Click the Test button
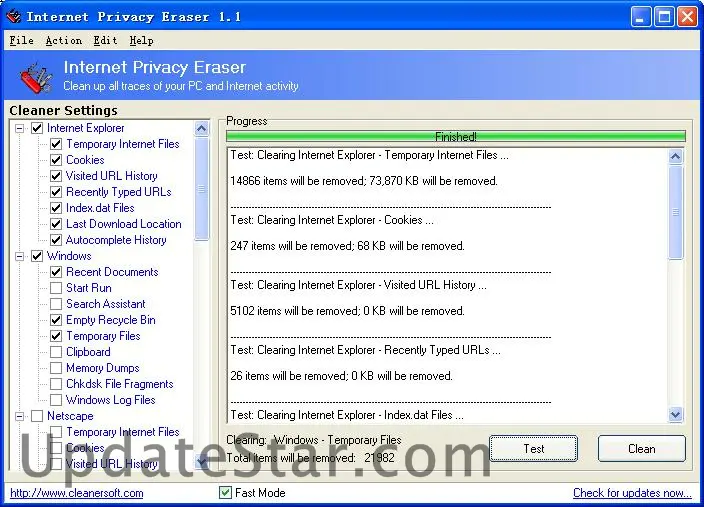Viewport: 704px width, 507px height. tap(533, 449)
